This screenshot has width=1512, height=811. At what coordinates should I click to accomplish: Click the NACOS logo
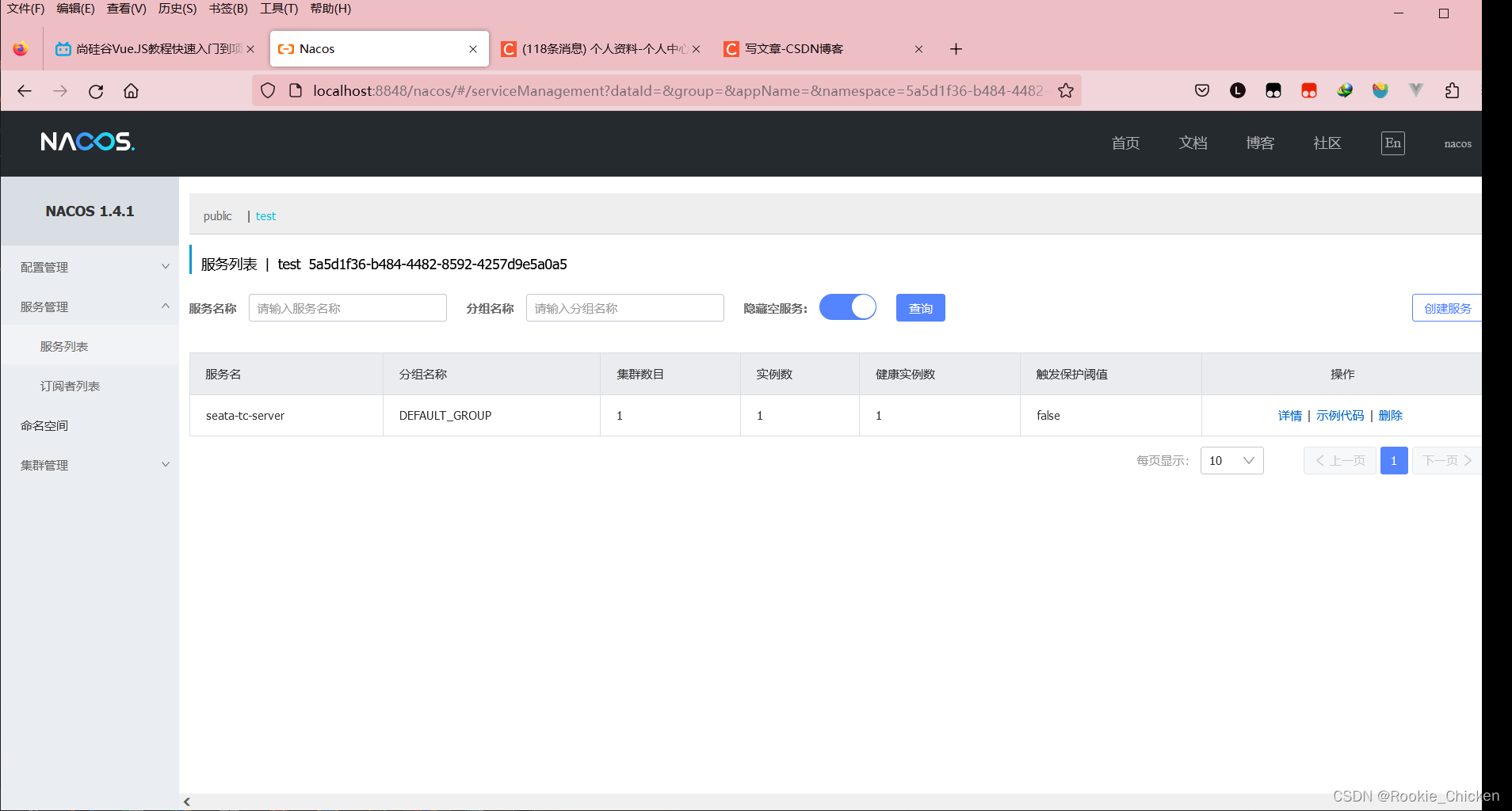click(88, 142)
